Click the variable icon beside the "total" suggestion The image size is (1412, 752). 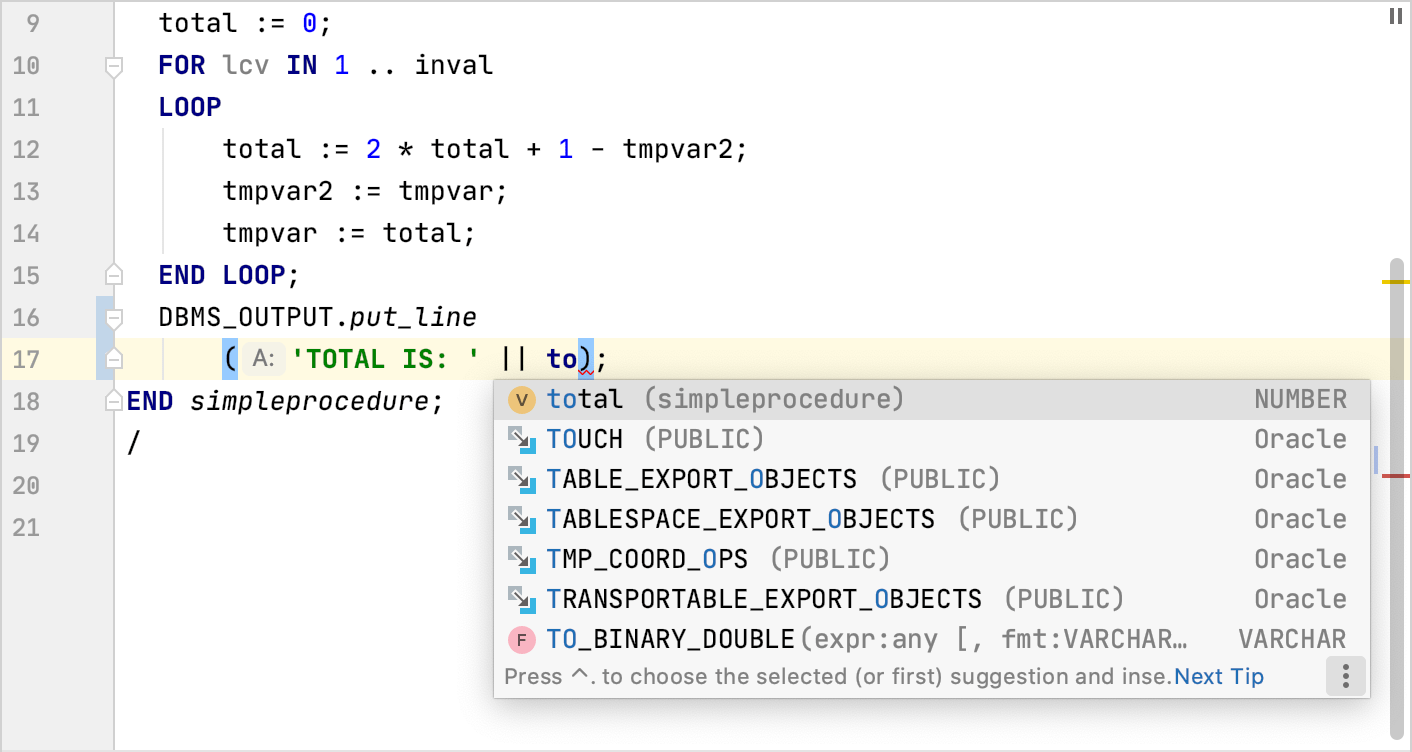pos(521,398)
